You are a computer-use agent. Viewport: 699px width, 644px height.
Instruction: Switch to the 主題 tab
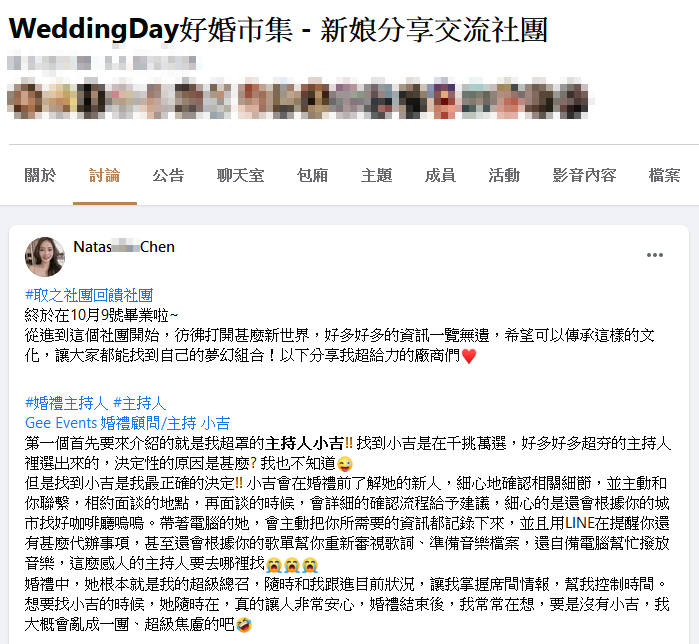pyautogui.click(x=377, y=175)
